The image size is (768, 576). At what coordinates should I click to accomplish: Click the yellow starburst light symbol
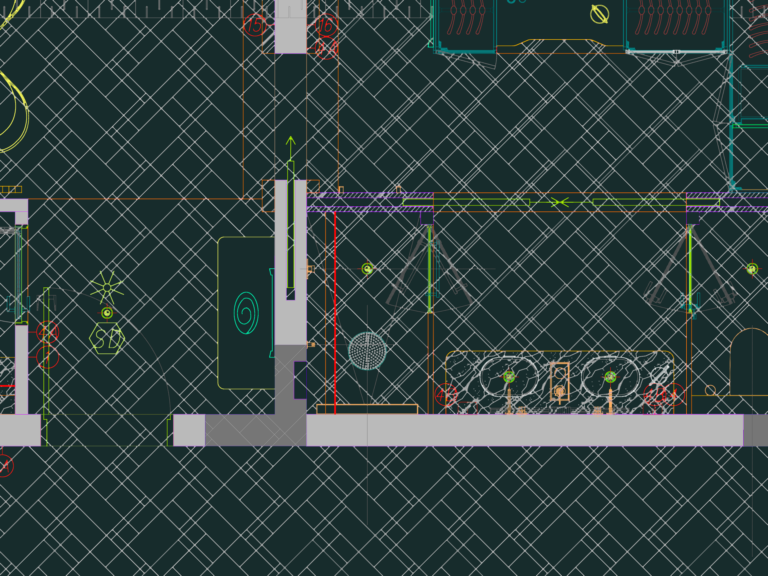tap(107, 288)
